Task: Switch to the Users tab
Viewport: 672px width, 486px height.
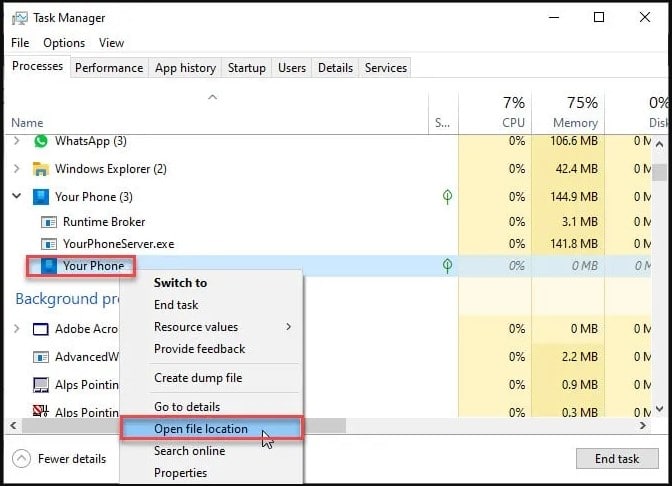Action: (x=292, y=68)
